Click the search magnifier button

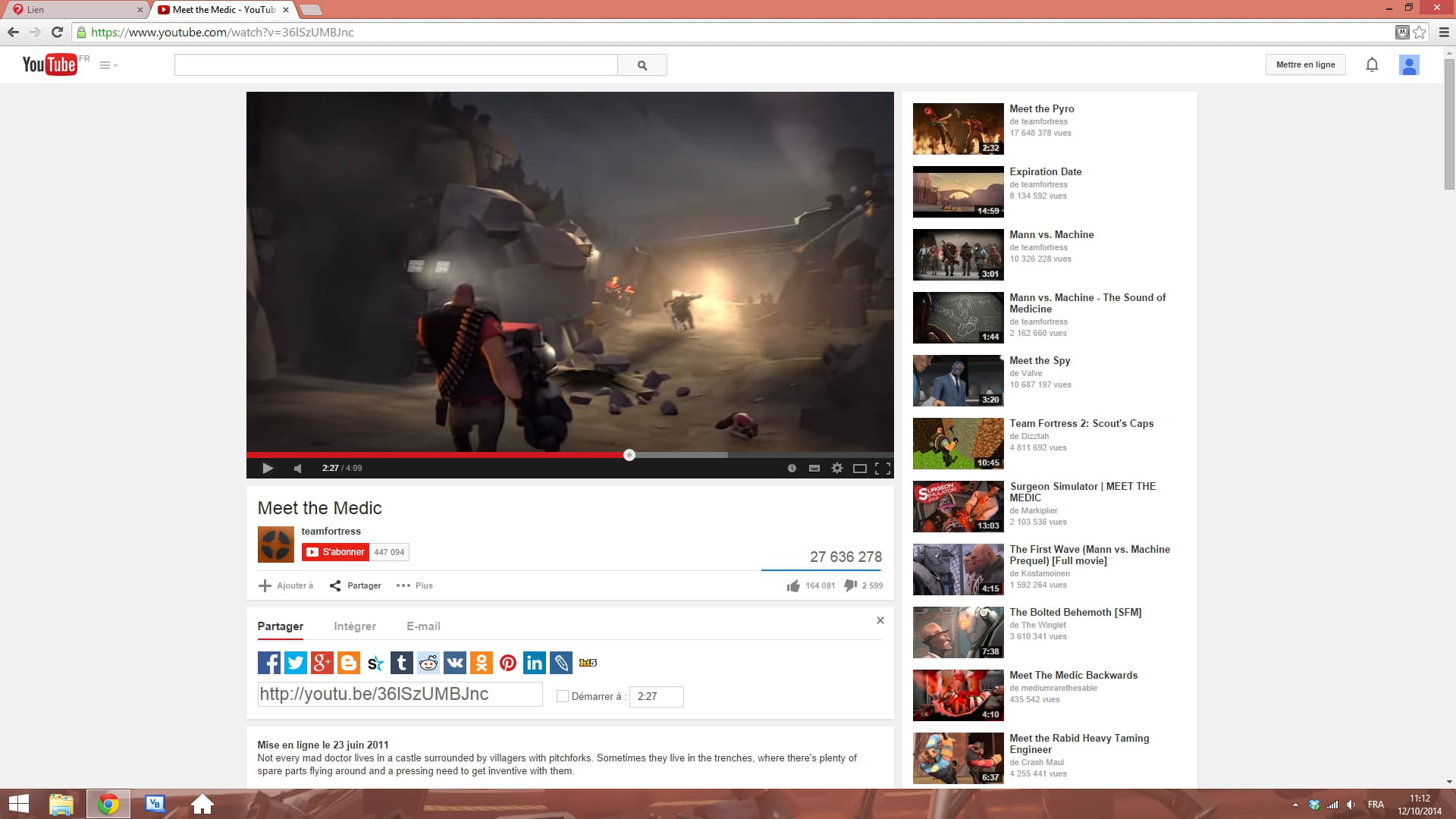(x=642, y=65)
